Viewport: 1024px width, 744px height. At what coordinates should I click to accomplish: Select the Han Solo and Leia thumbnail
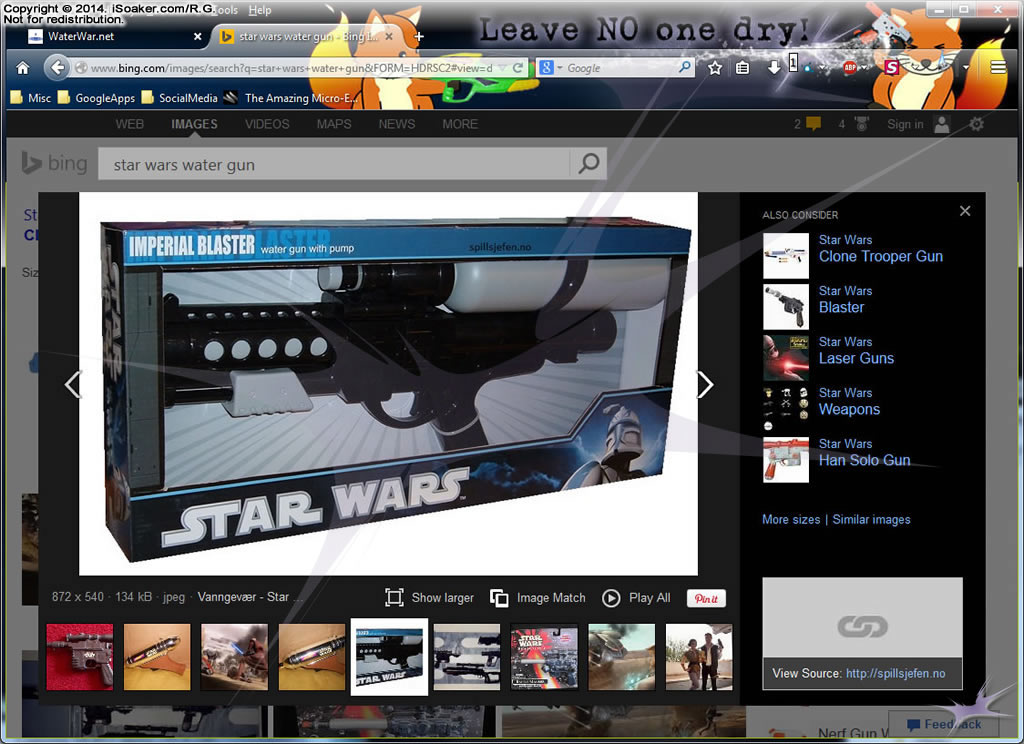(699, 656)
